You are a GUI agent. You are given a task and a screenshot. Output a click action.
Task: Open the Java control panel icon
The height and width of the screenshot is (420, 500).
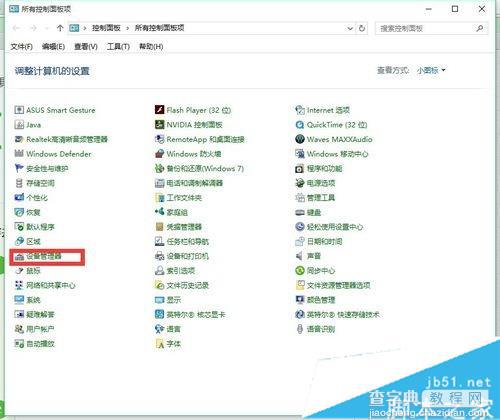click(x=19, y=125)
